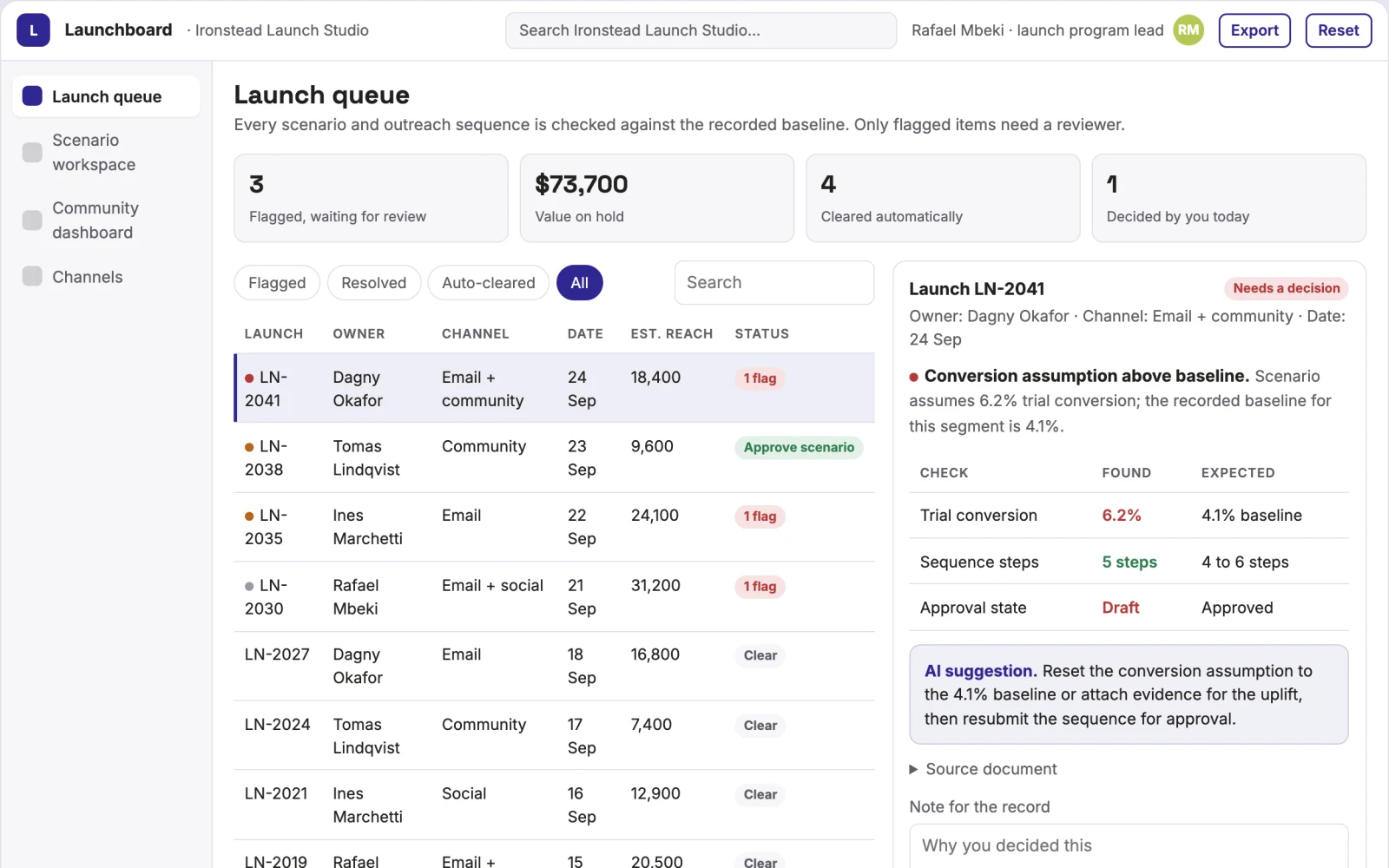Screen dimensions: 1389x868
Task: Open the Cleared automatically card
Action: click(x=943, y=198)
